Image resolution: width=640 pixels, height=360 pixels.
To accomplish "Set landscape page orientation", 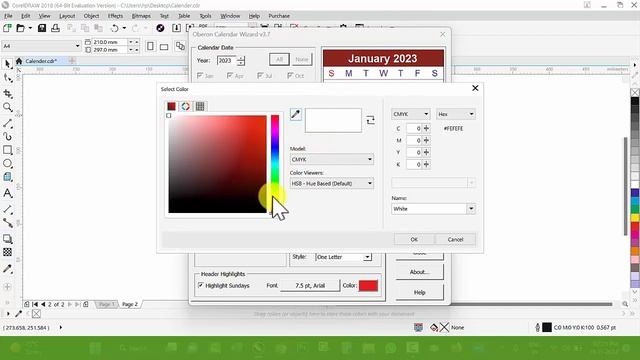I will [164, 47].
